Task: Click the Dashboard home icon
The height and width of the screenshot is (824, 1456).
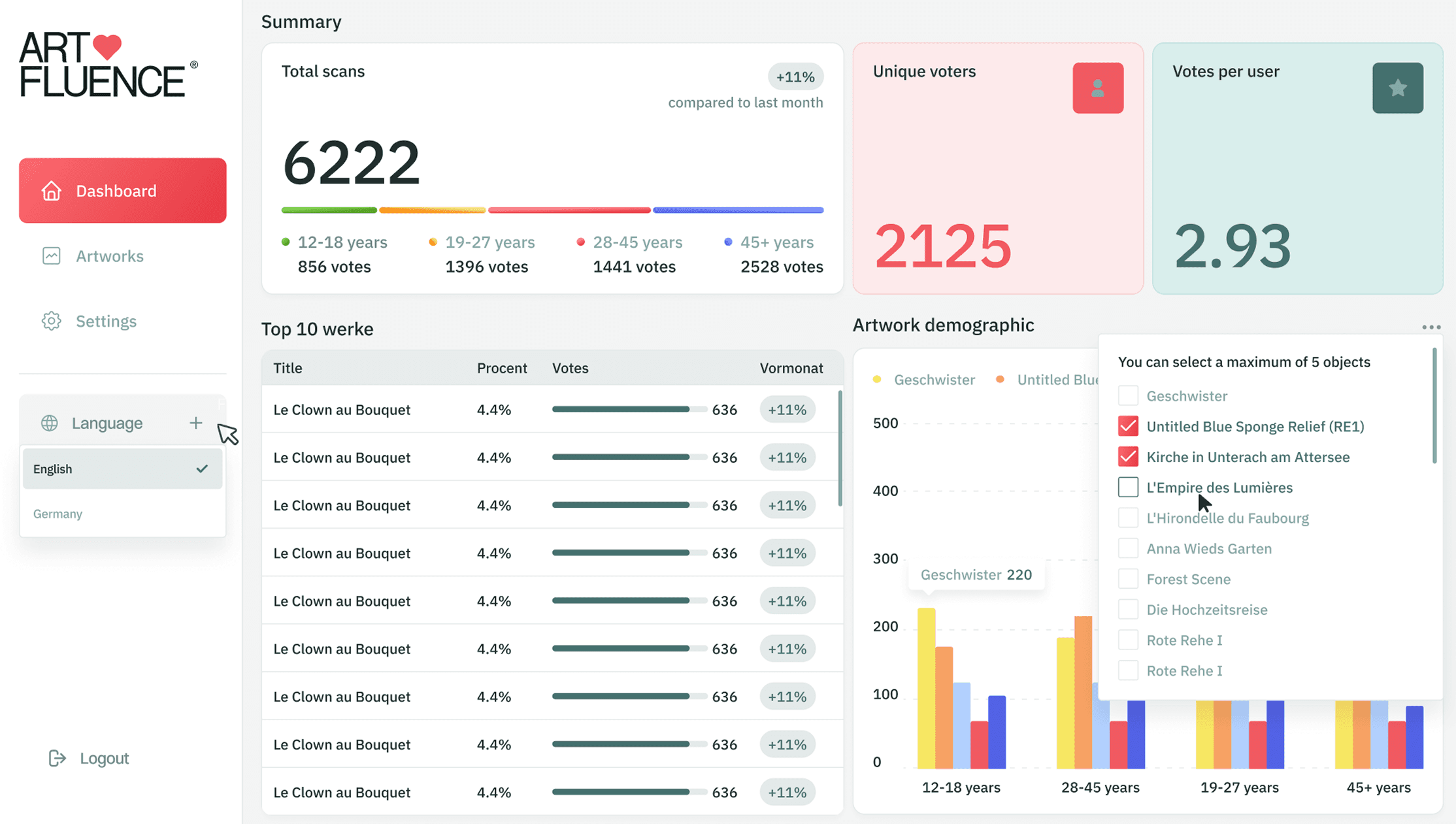Action: pyautogui.click(x=52, y=191)
